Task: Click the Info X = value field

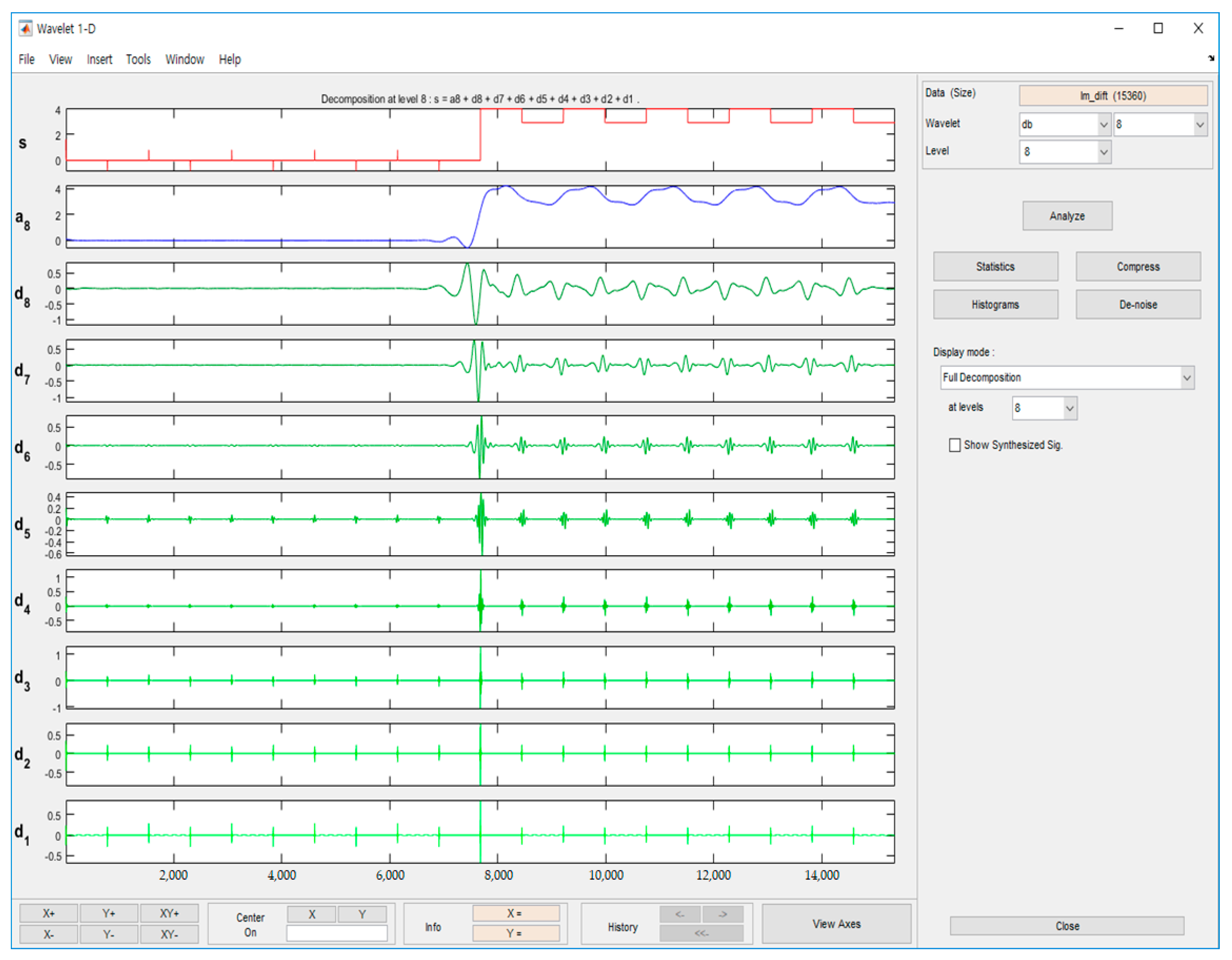Action: 515,913
